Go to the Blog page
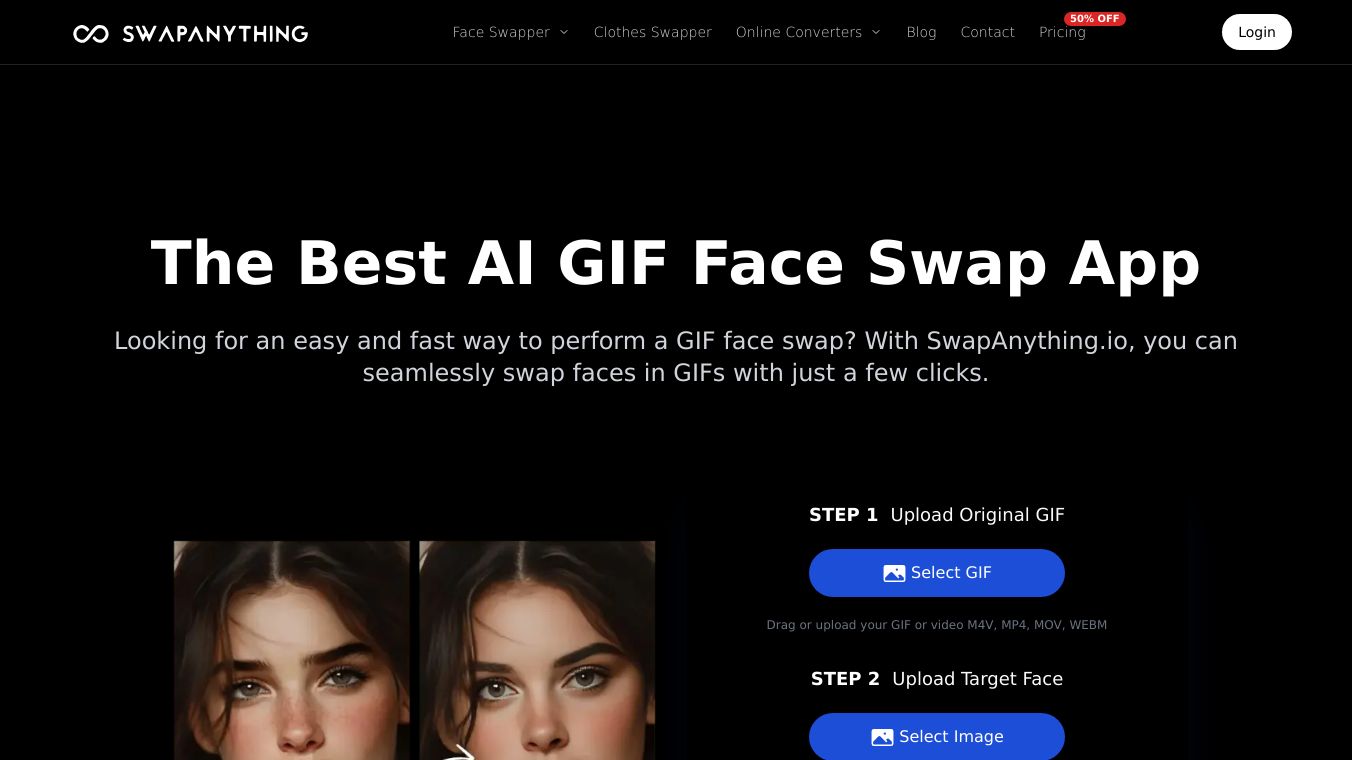This screenshot has width=1352, height=760. 921,32
